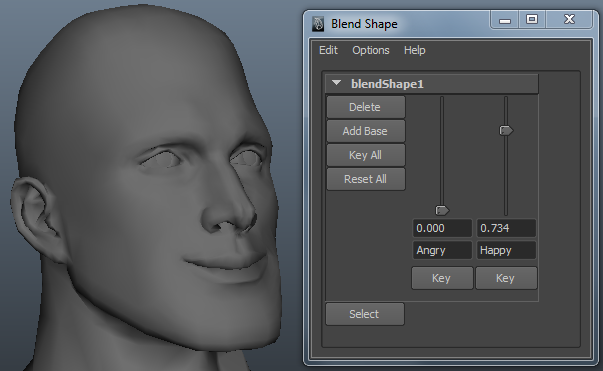This screenshot has width=603, height=371.
Task: Click the Angry slider handle
Action: point(442,210)
